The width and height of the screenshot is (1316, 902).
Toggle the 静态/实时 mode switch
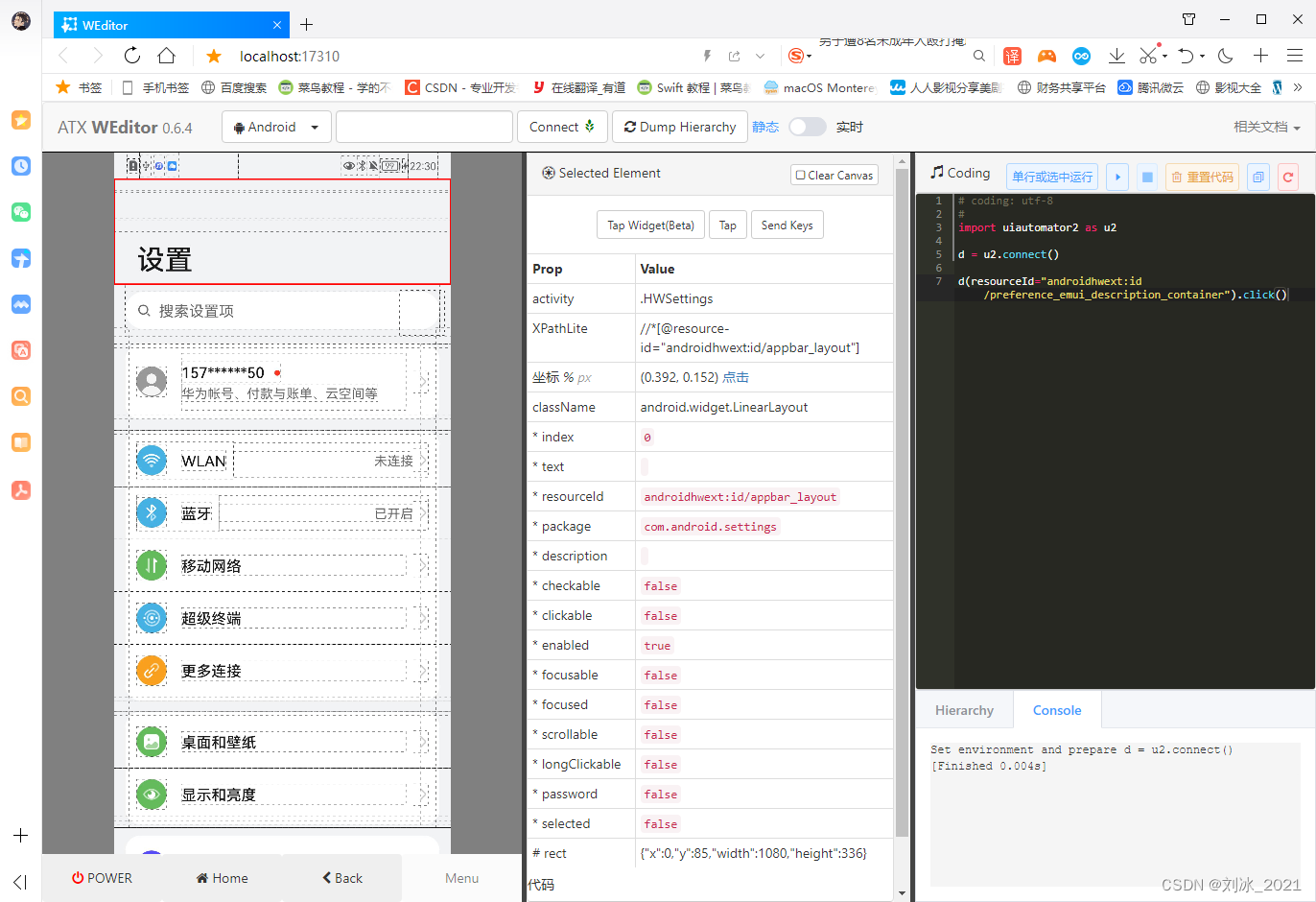click(x=807, y=127)
